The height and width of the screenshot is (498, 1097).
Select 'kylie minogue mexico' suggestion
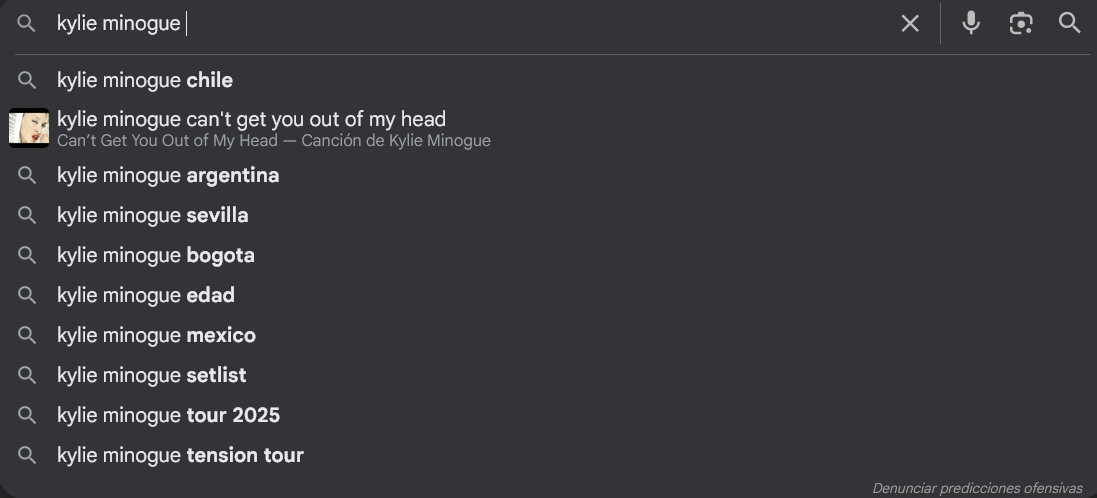coord(548,335)
